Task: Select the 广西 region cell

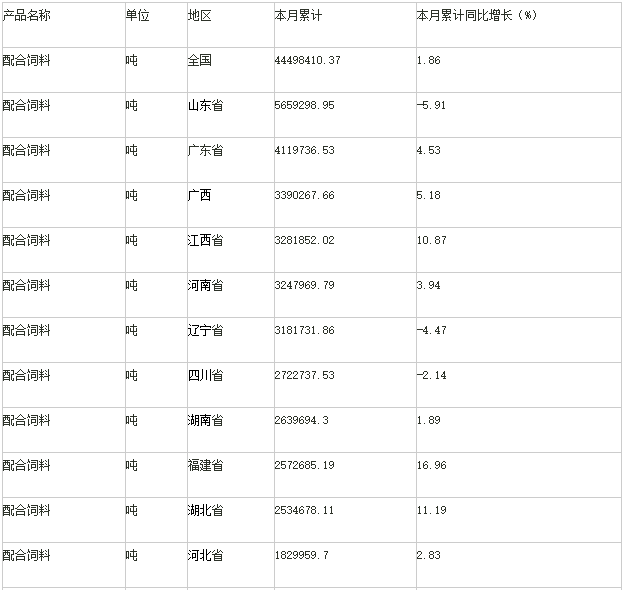Action: tap(200, 195)
